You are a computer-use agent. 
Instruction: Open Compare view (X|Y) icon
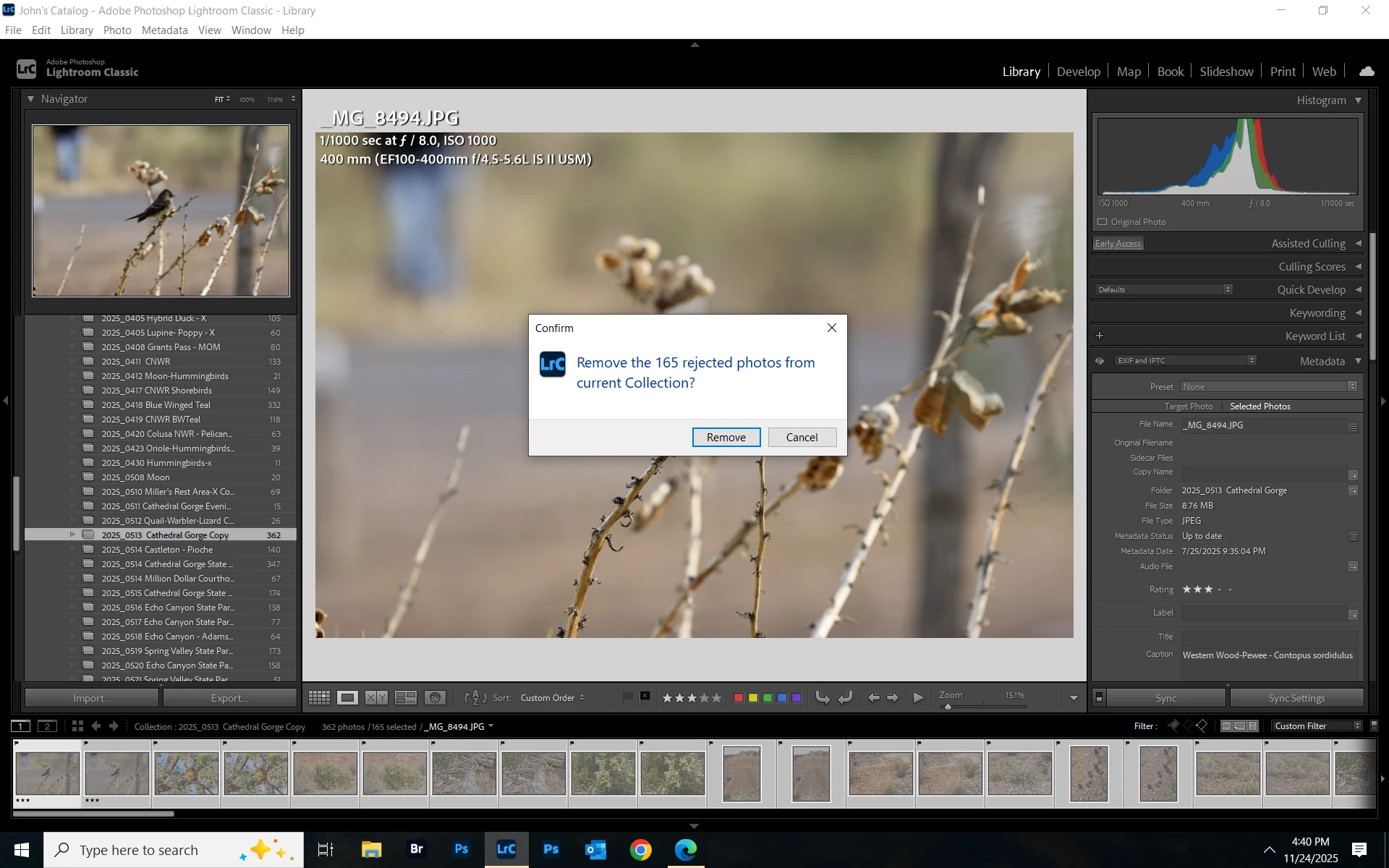pos(376,698)
